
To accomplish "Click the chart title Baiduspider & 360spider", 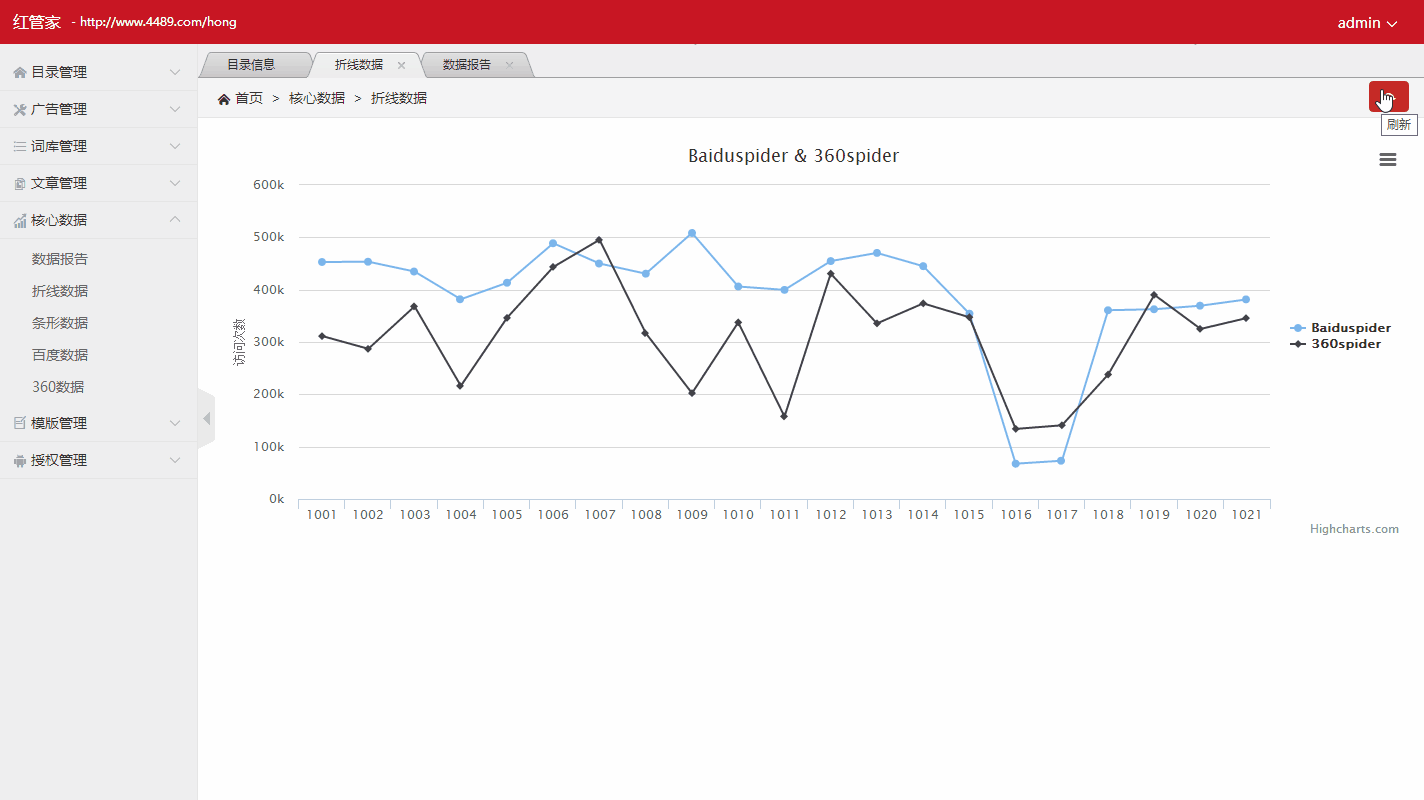I will click(793, 157).
